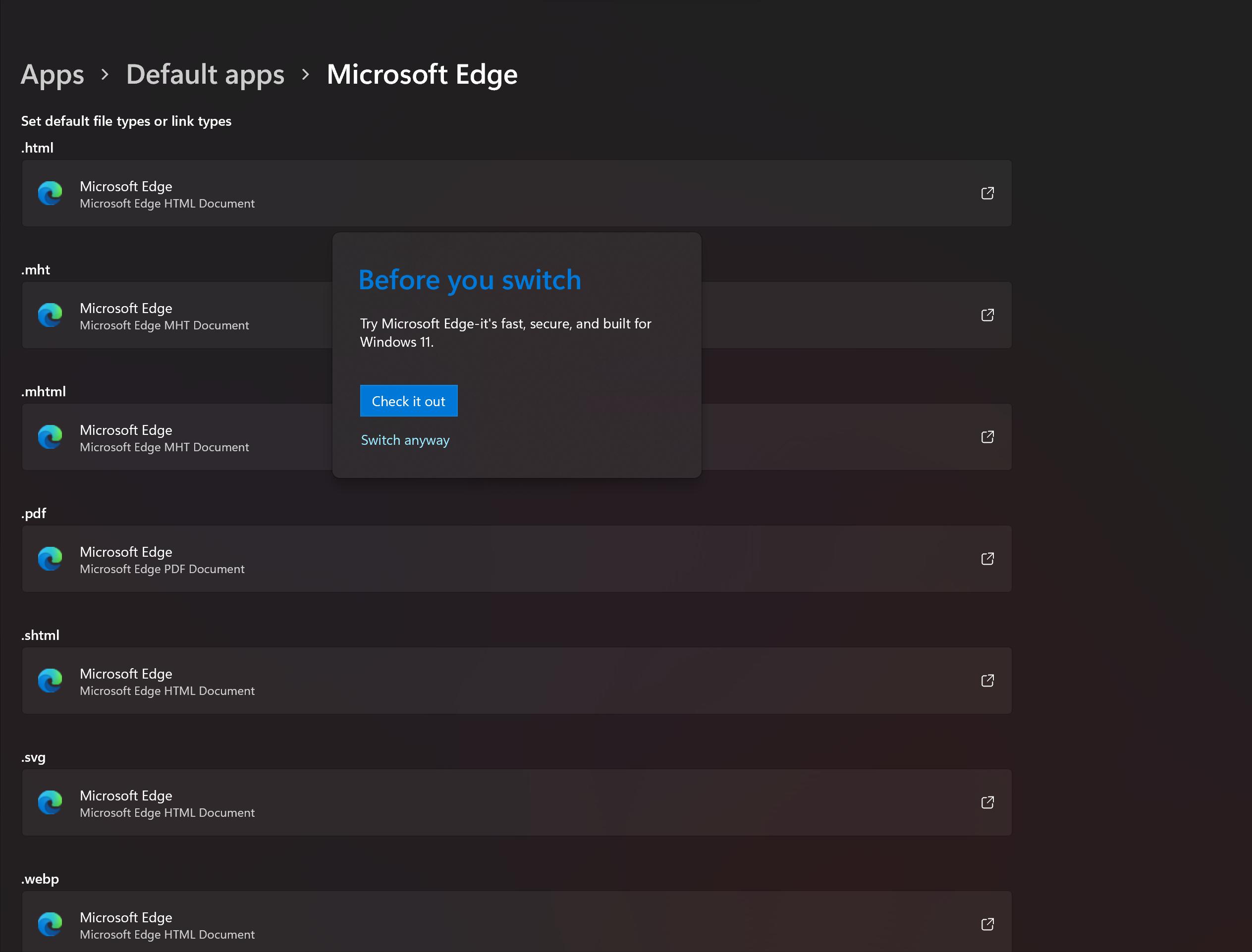Click the Edge logo in the .shtml row
Screen dimensions: 1252x952
51,681
